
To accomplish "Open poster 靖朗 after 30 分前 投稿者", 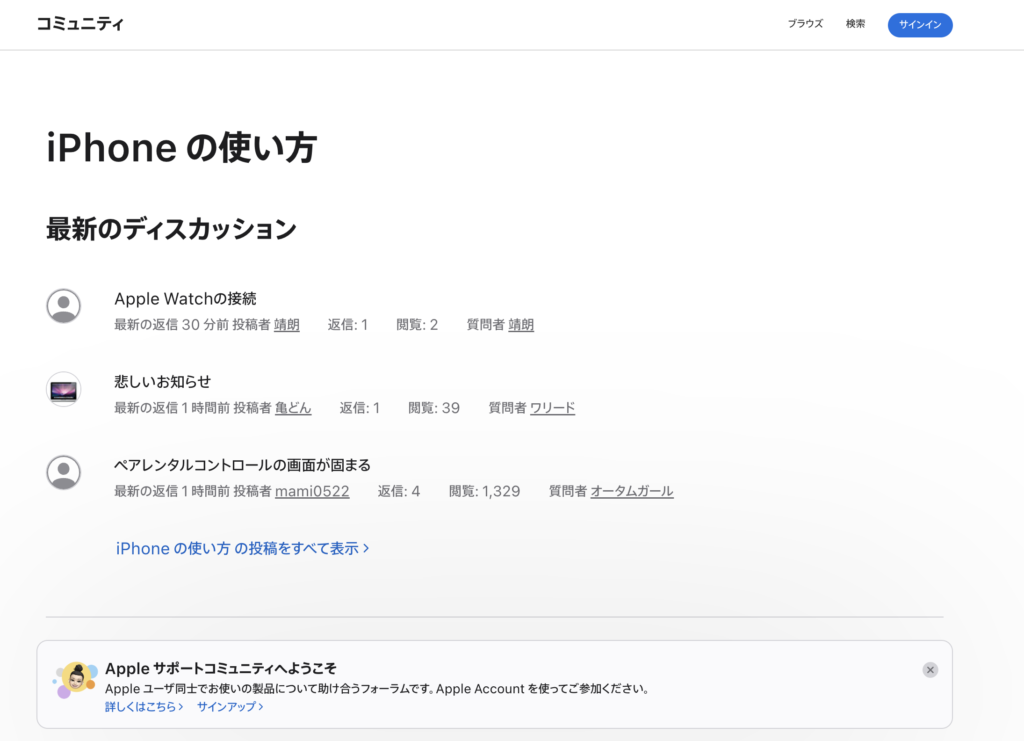I will 287,324.
